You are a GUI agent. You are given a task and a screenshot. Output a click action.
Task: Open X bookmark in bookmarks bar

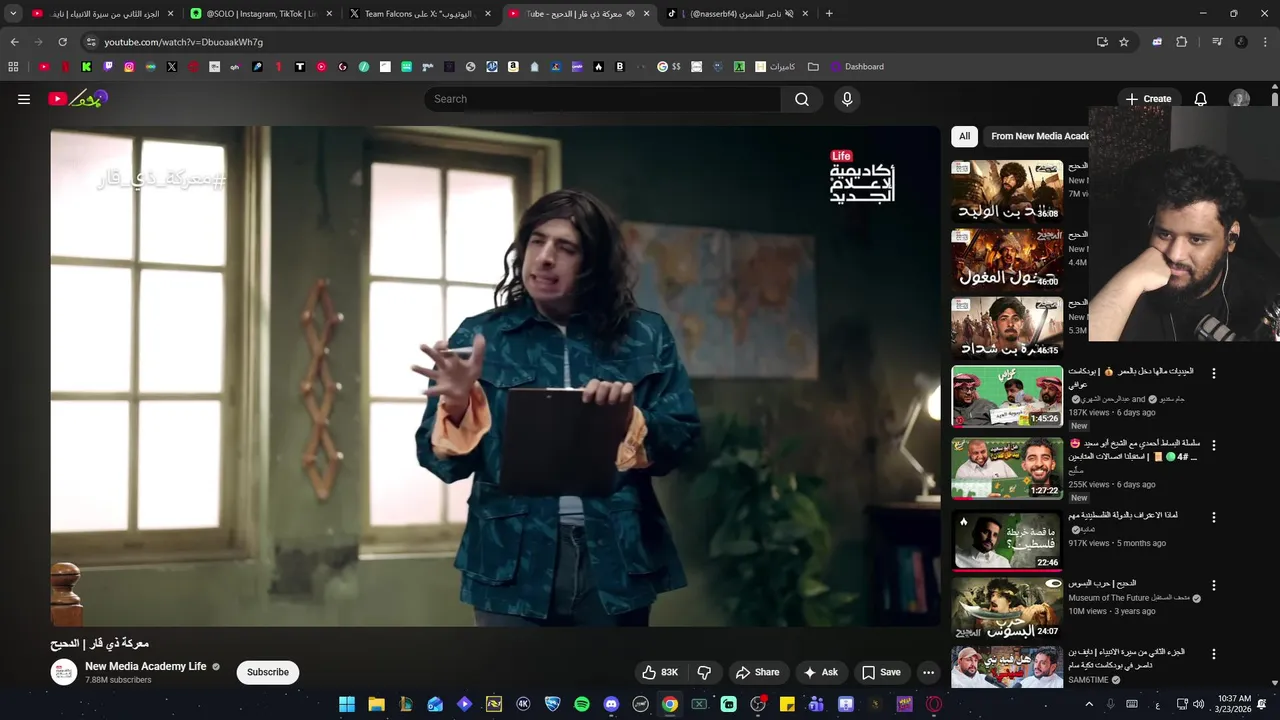(x=172, y=67)
